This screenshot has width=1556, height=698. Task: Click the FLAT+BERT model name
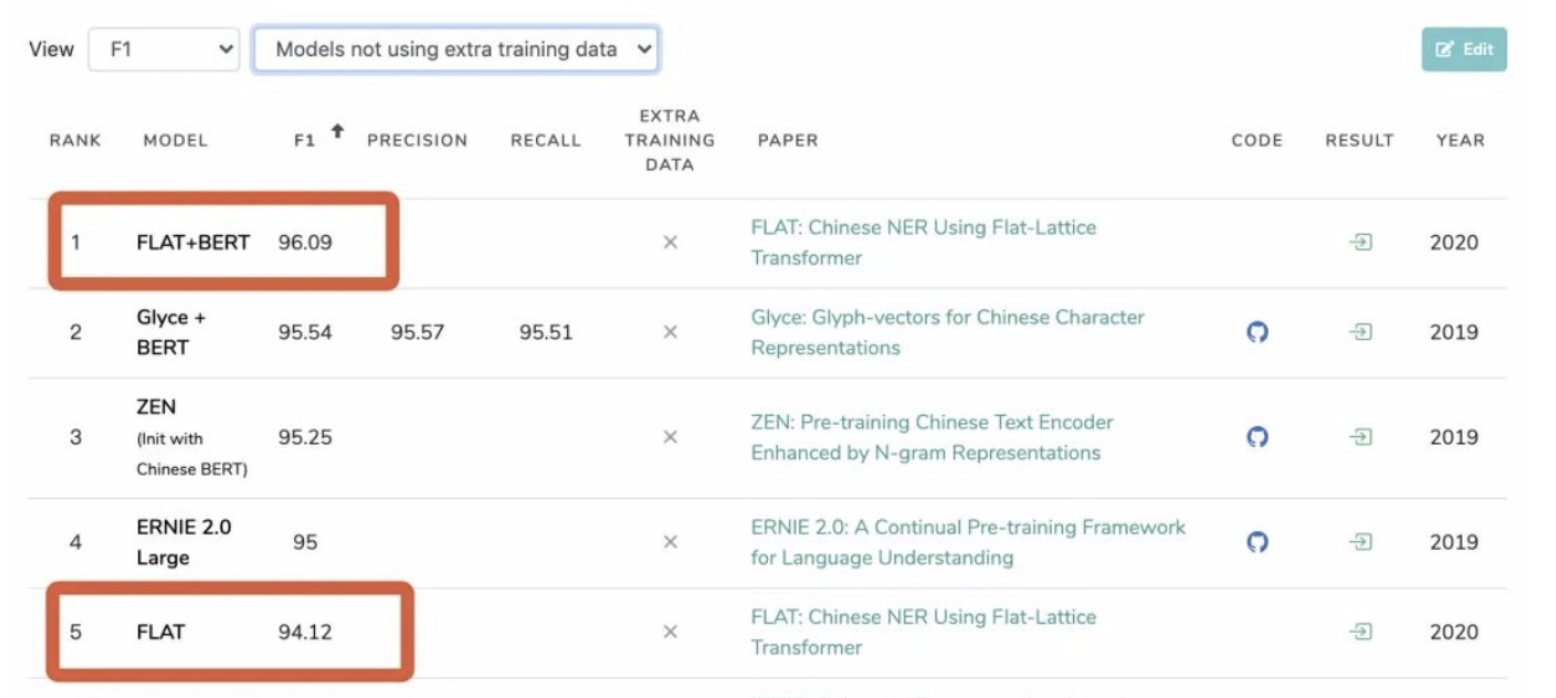coord(193,242)
